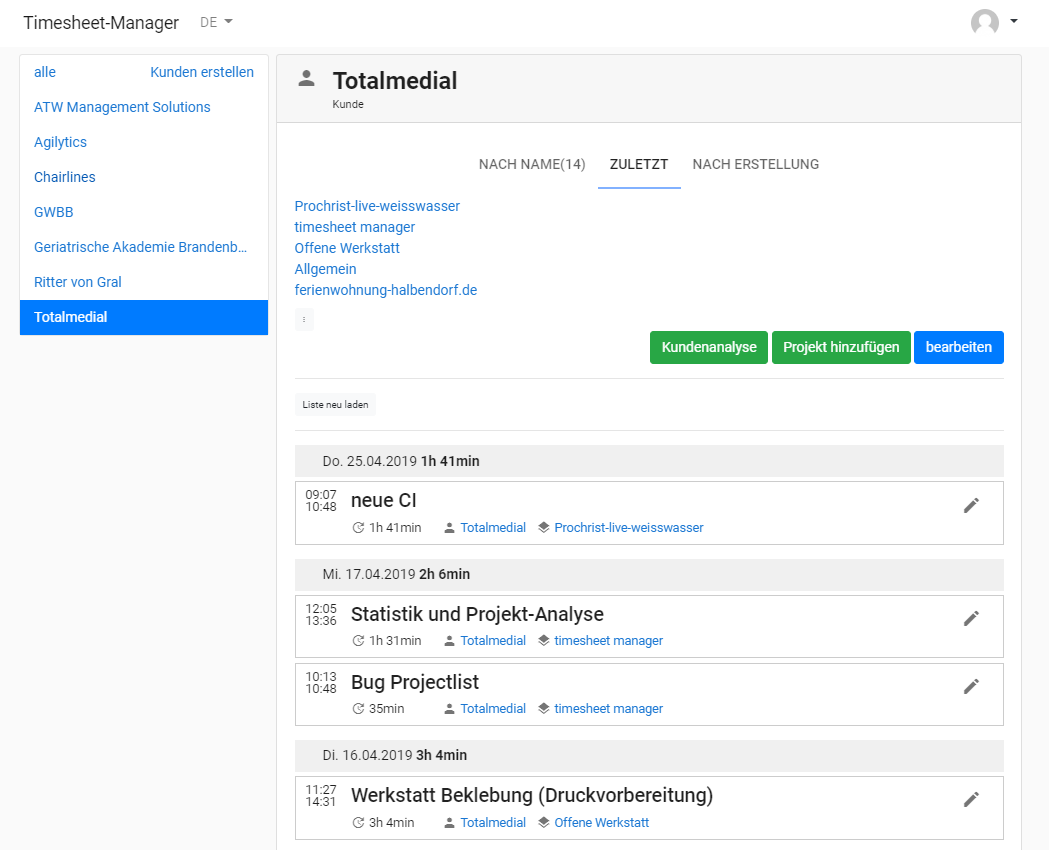Click the 'neue CI' entry title
Image resolution: width=1049 pixels, height=850 pixels.
coord(384,500)
